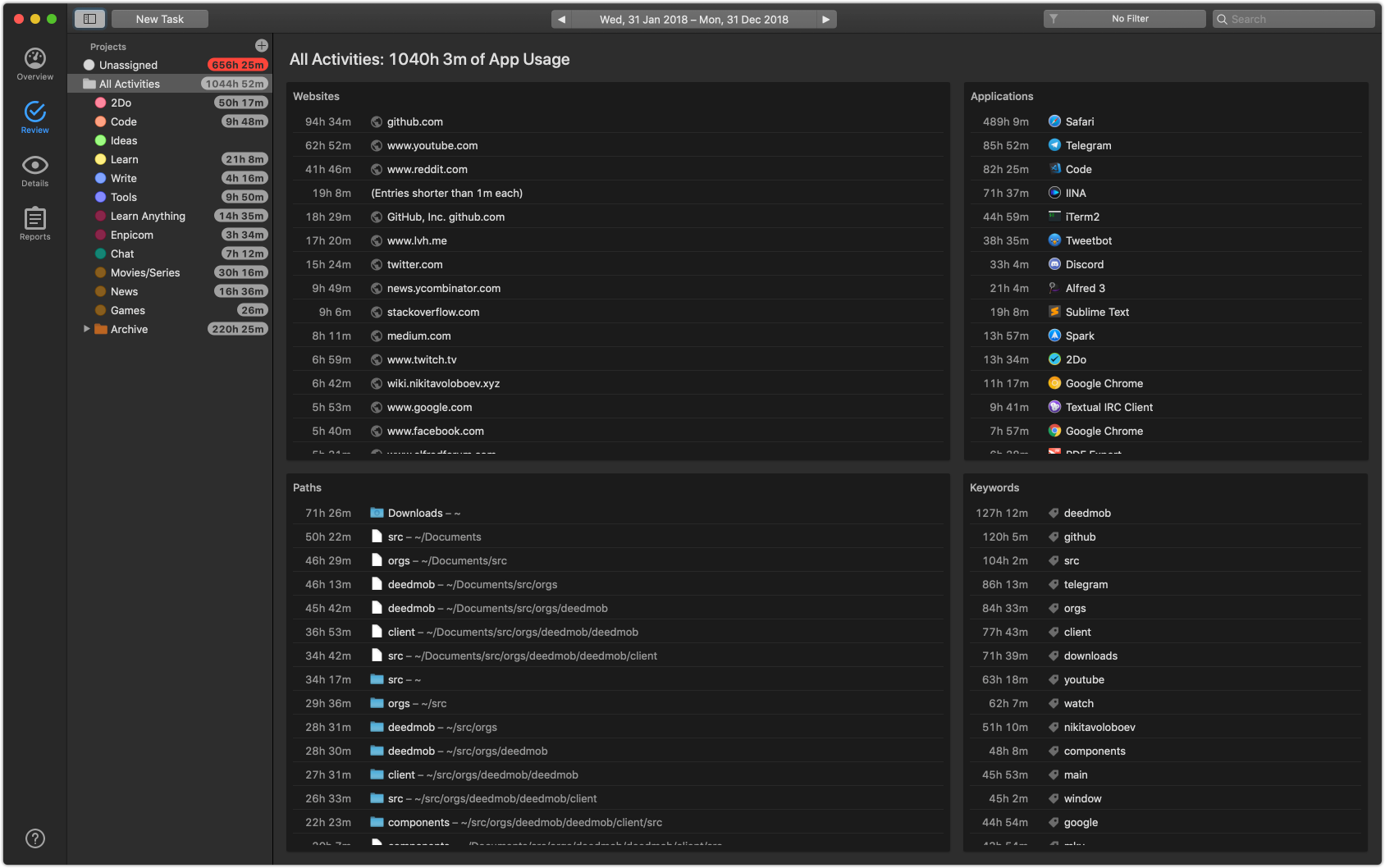1385x868 pixels.
Task: Click the help question mark icon
Action: point(35,838)
